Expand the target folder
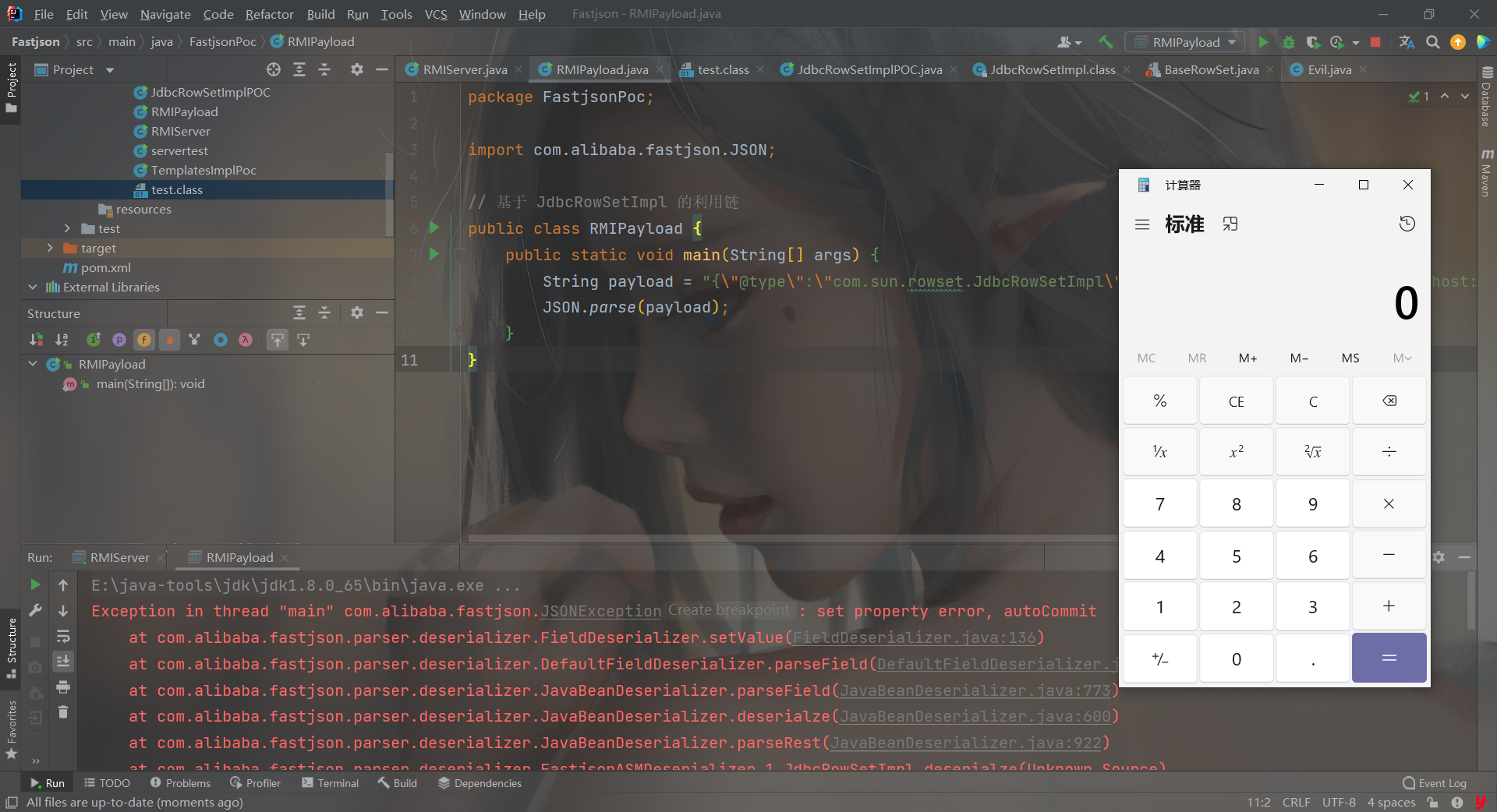The image size is (1497, 812). [50, 248]
